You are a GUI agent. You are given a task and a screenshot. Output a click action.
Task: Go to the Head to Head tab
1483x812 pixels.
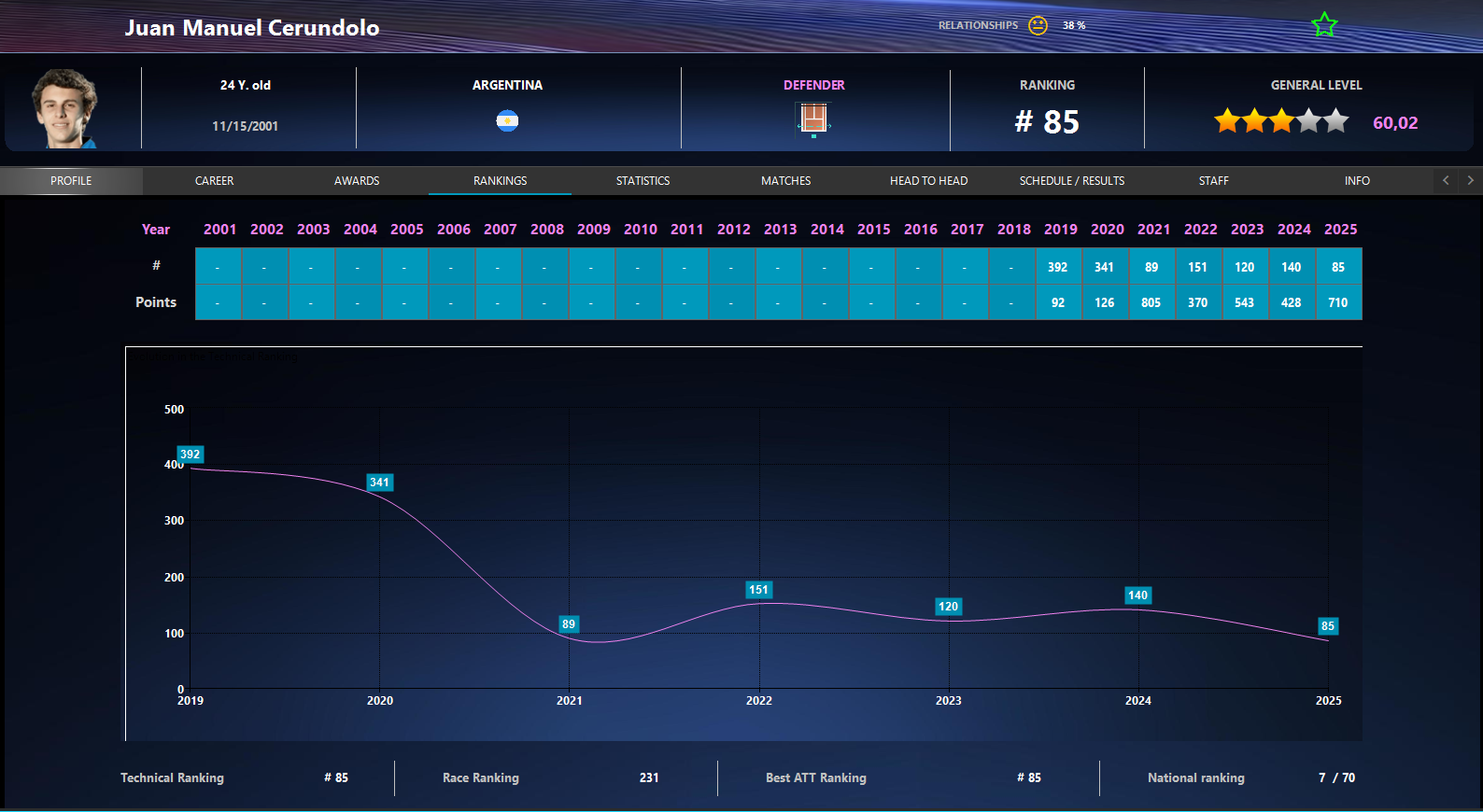(x=928, y=181)
